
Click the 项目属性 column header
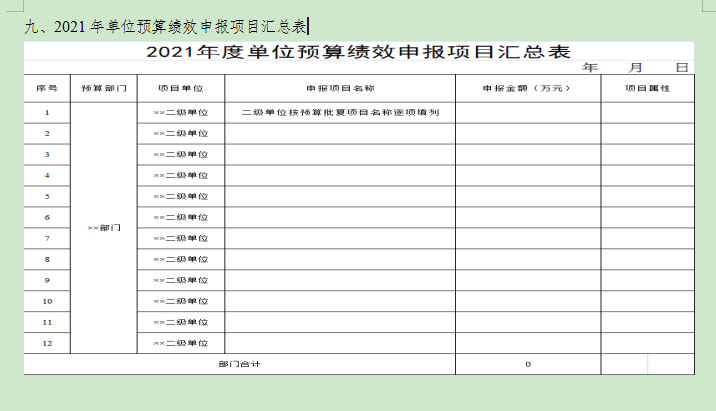point(646,88)
